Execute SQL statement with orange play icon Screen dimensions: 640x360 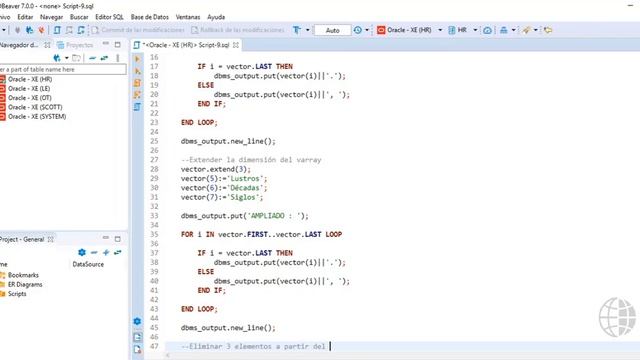pyautogui.click(x=138, y=59)
